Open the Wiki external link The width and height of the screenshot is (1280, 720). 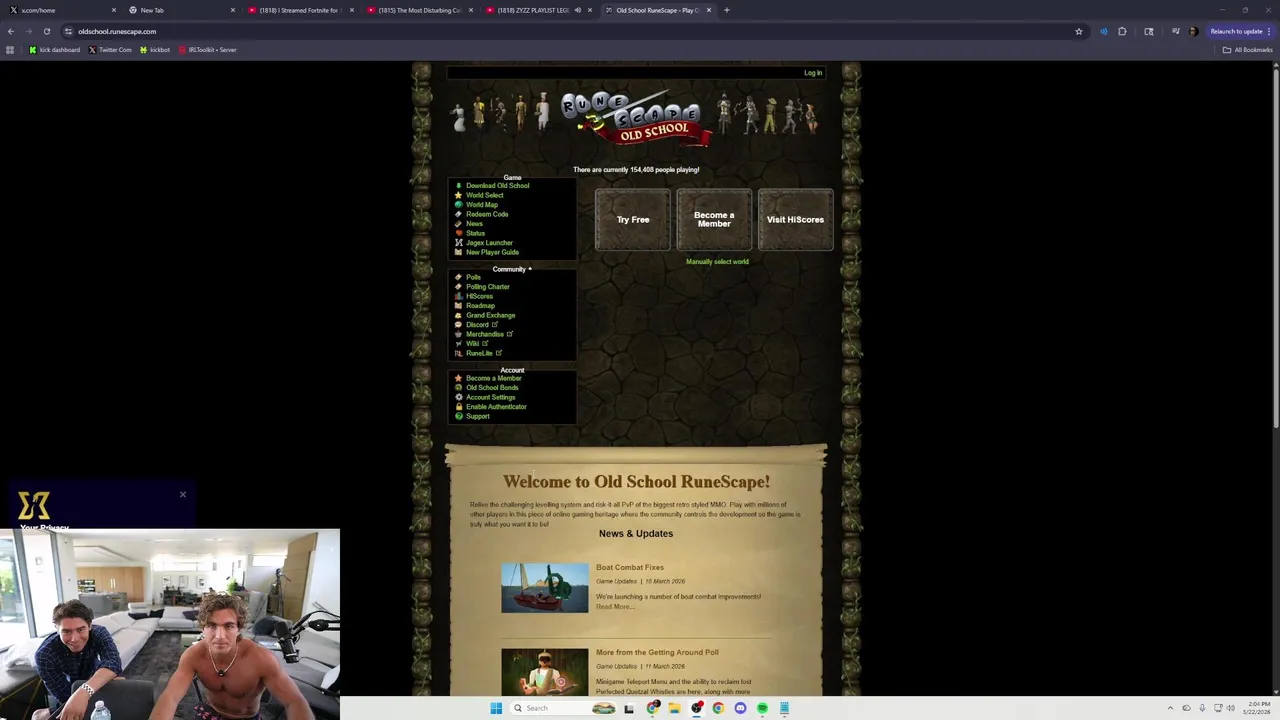(477, 344)
